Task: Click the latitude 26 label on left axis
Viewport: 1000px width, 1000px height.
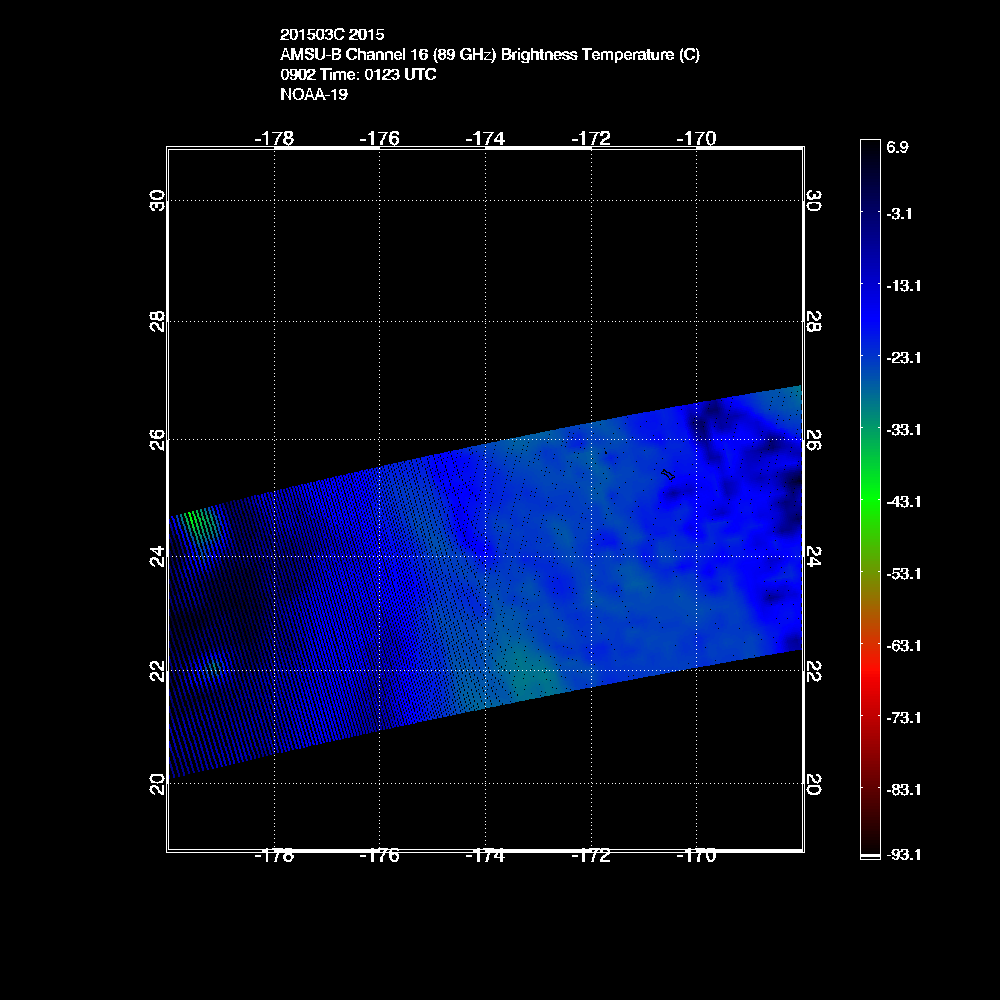Action: tap(156, 438)
